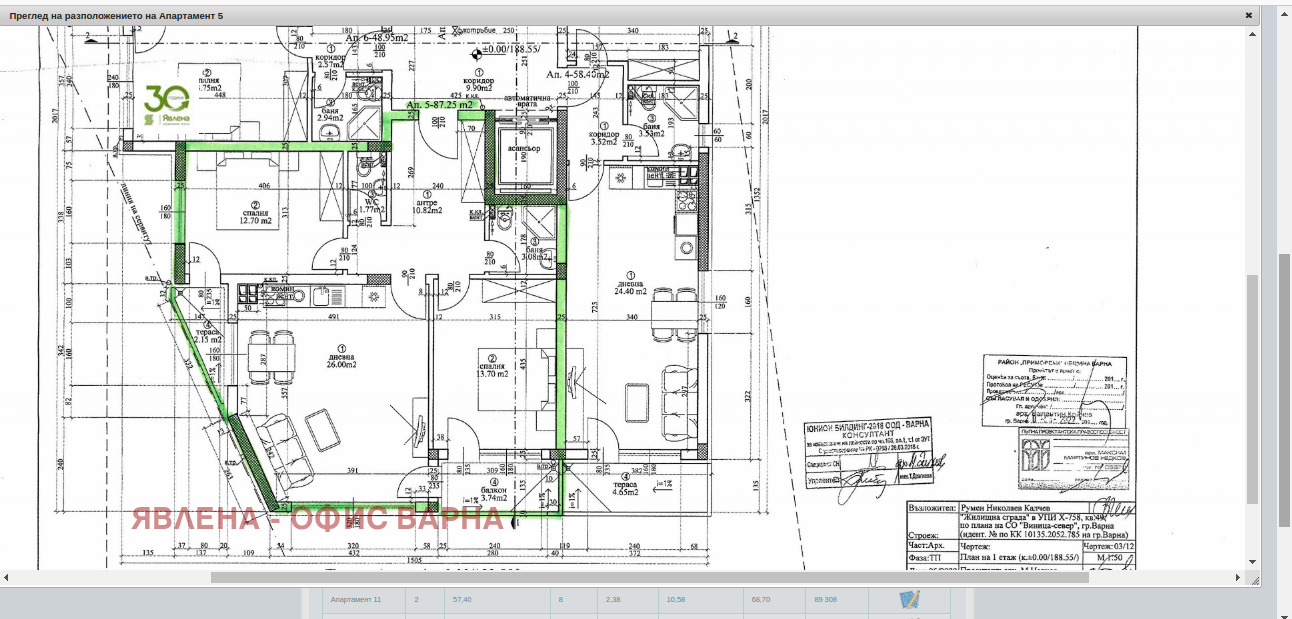The width and height of the screenshot is (1292, 619).
Task: Click the dialog's horizontal scrollbar thumb
Action: 648,577
